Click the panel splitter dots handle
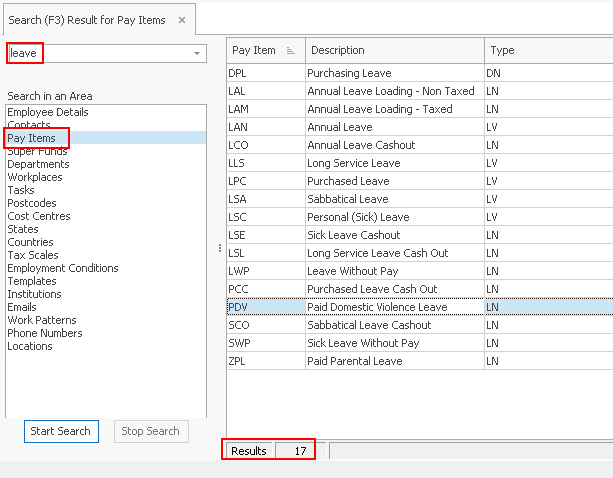Screen dimensions: 613x478 (x=220, y=248)
